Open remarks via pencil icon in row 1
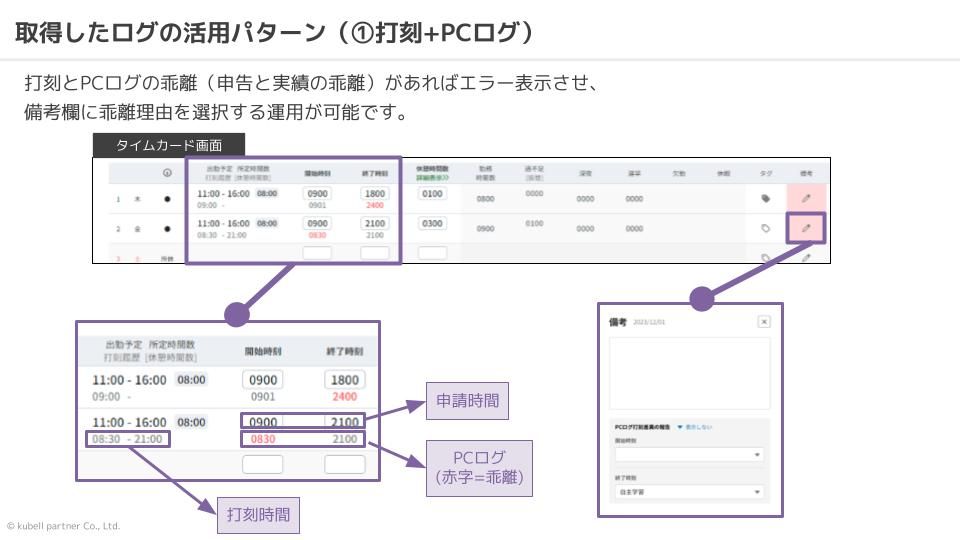The width and height of the screenshot is (960, 540). (806, 198)
